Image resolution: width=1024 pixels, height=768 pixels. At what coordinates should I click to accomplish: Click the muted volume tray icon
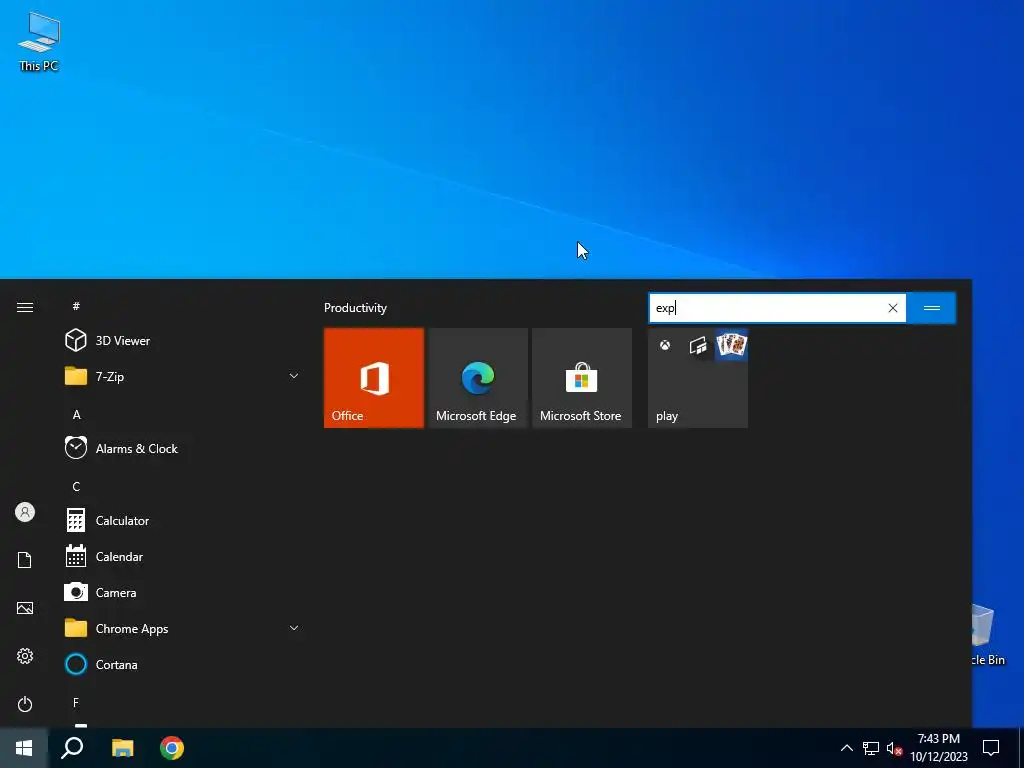pos(894,748)
